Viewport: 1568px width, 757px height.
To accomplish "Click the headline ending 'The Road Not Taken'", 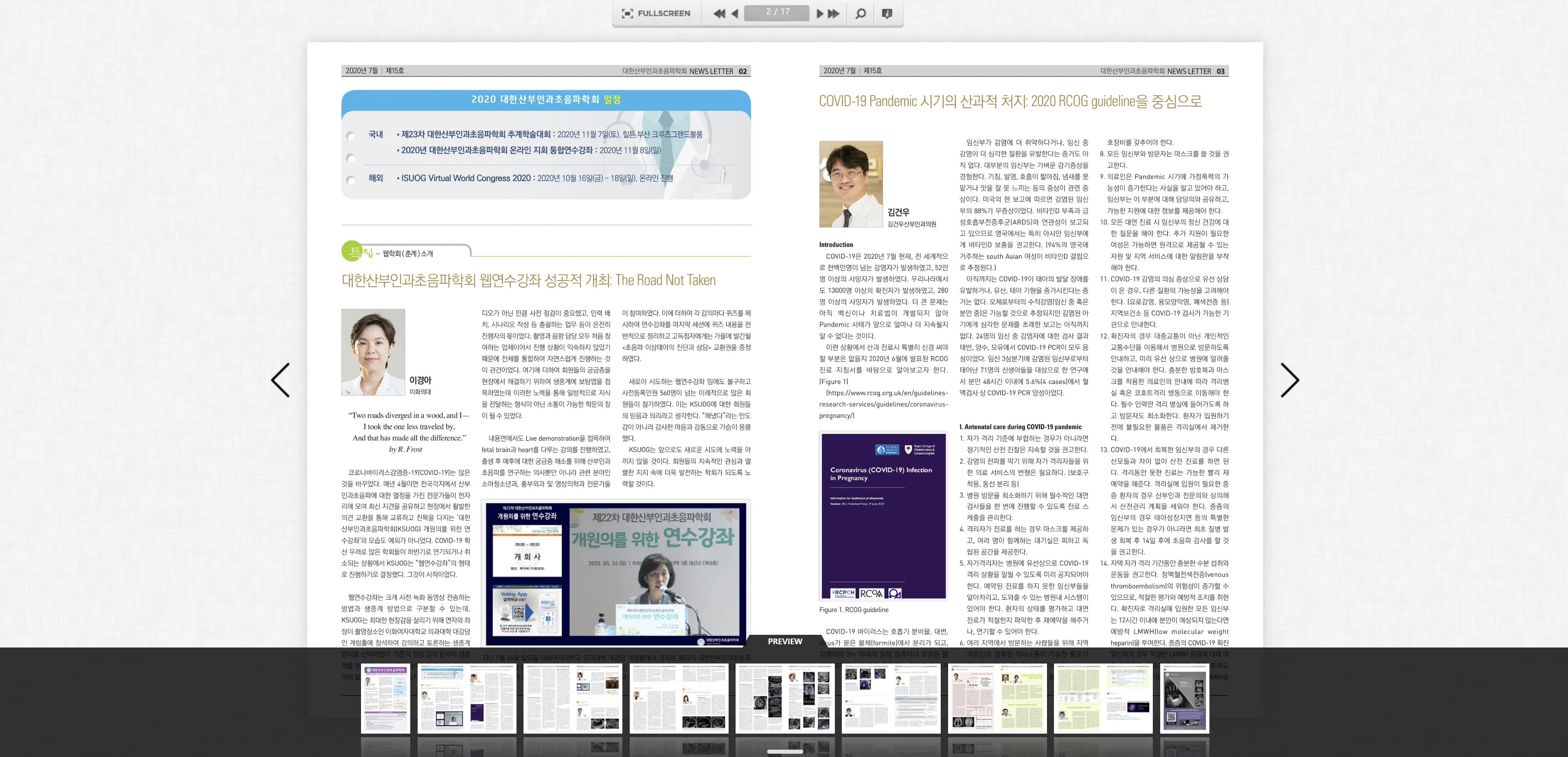I will pos(528,280).
